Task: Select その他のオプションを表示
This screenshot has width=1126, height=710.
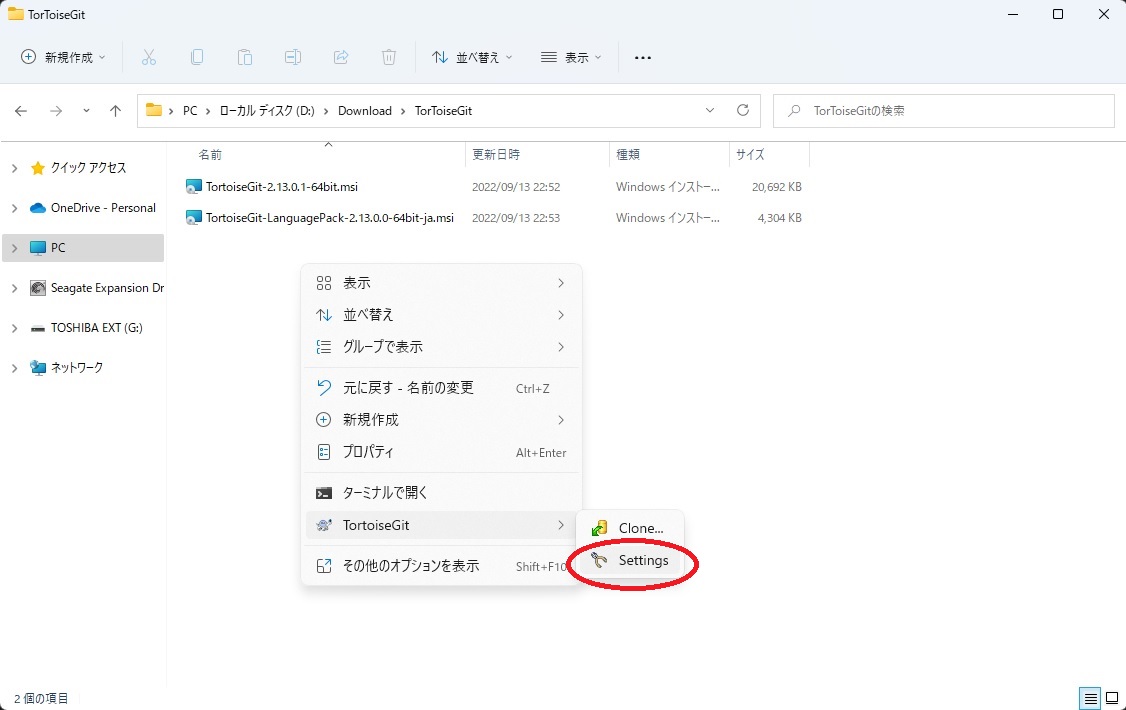Action: pyautogui.click(x=442, y=566)
